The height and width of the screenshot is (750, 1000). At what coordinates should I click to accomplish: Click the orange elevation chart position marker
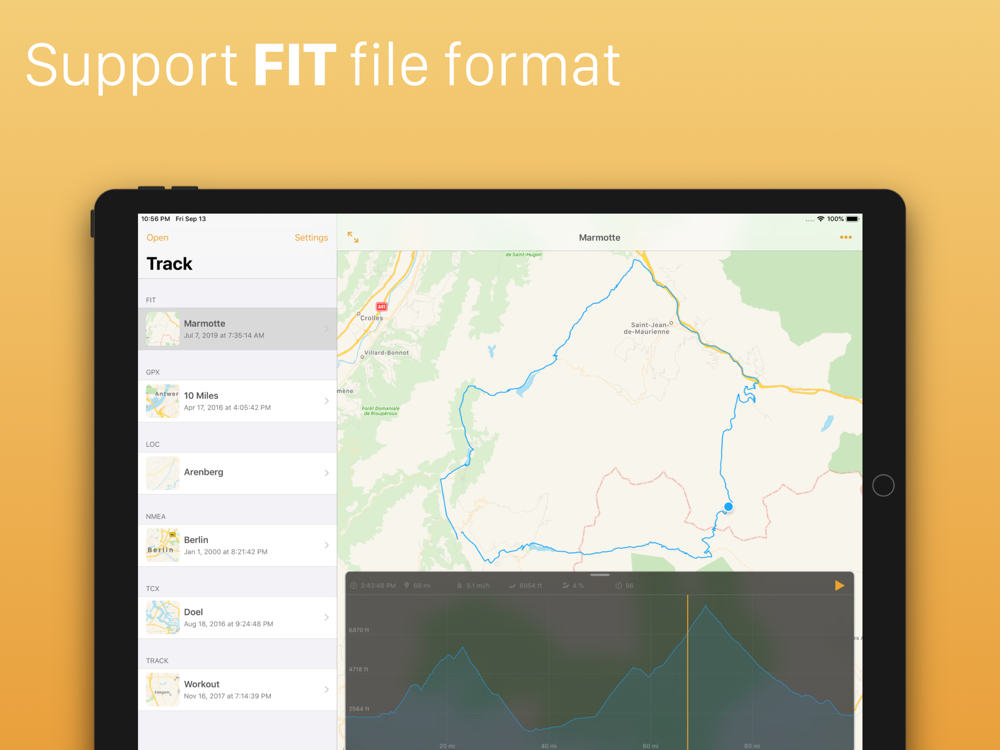click(x=688, y=672)
